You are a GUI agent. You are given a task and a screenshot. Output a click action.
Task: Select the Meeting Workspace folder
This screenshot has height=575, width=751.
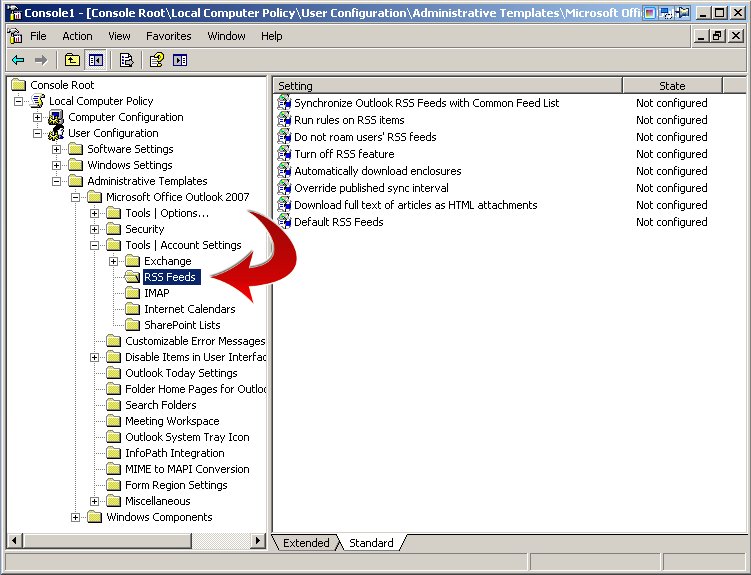[x=172, y=421]
